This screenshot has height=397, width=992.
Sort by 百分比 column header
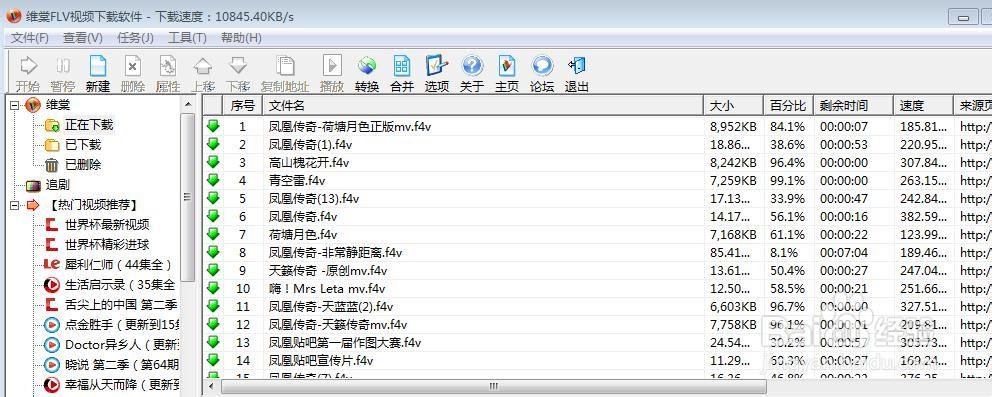(788, 106)
